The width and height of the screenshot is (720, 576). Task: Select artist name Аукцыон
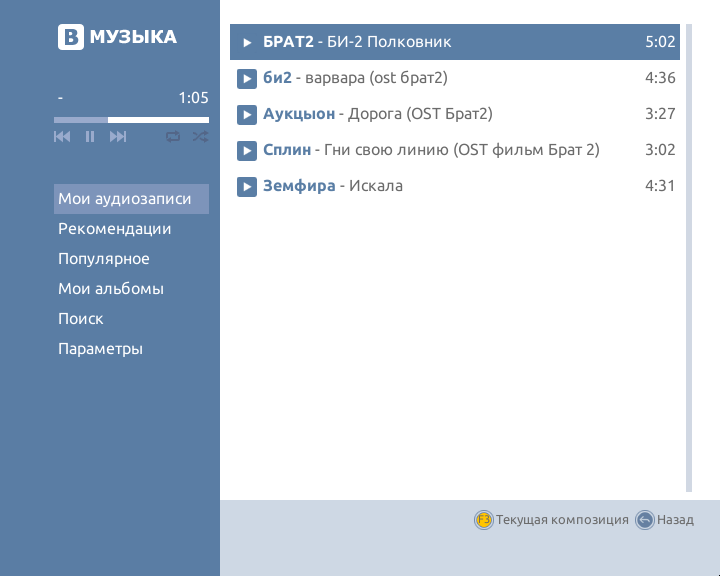(x=299, y=113)
